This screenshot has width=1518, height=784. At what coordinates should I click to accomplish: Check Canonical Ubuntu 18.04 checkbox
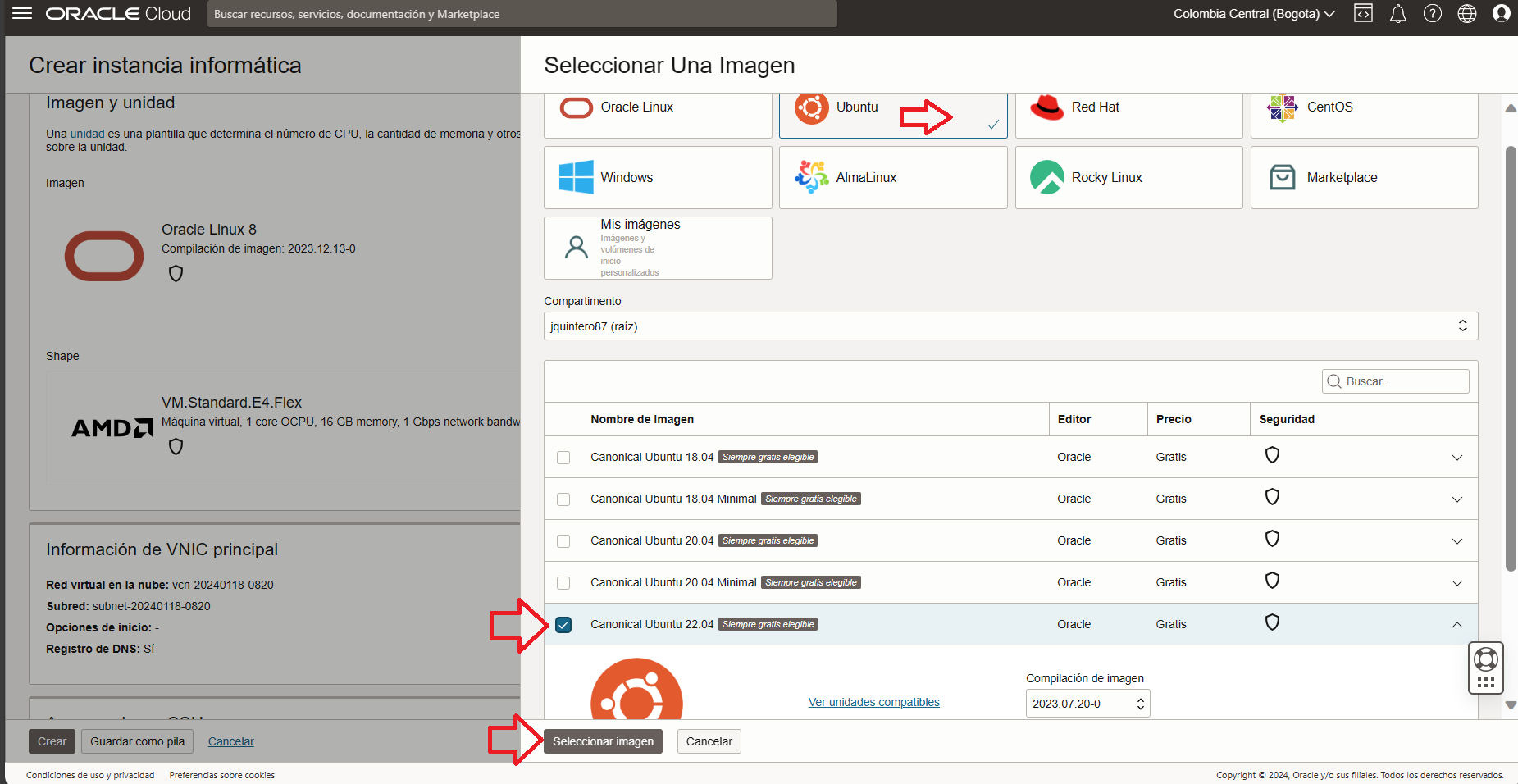[563, 458]
